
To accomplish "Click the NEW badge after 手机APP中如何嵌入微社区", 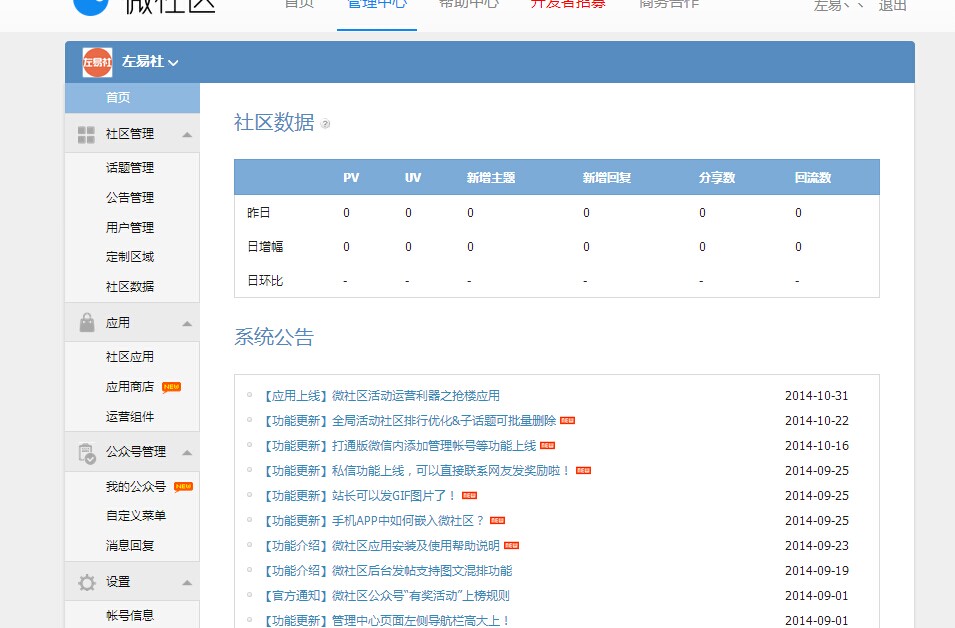I will (498, 520).
